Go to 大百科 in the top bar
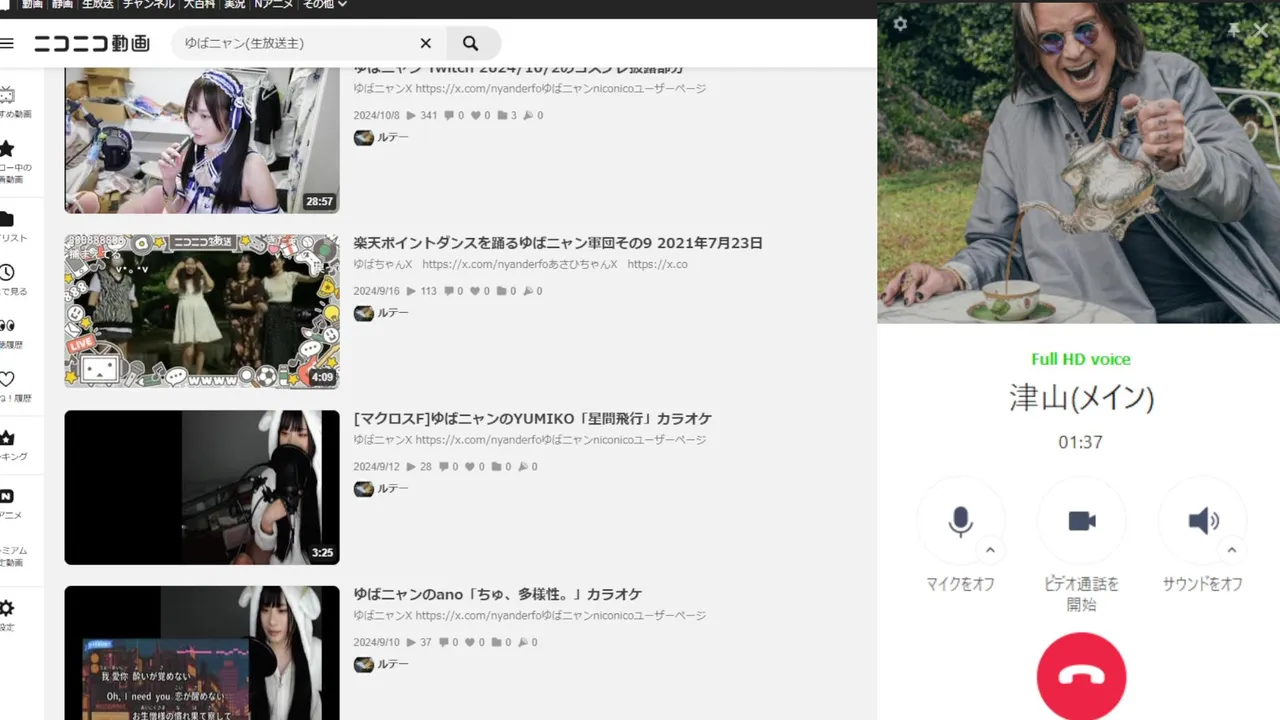 (x=198, y=5)
